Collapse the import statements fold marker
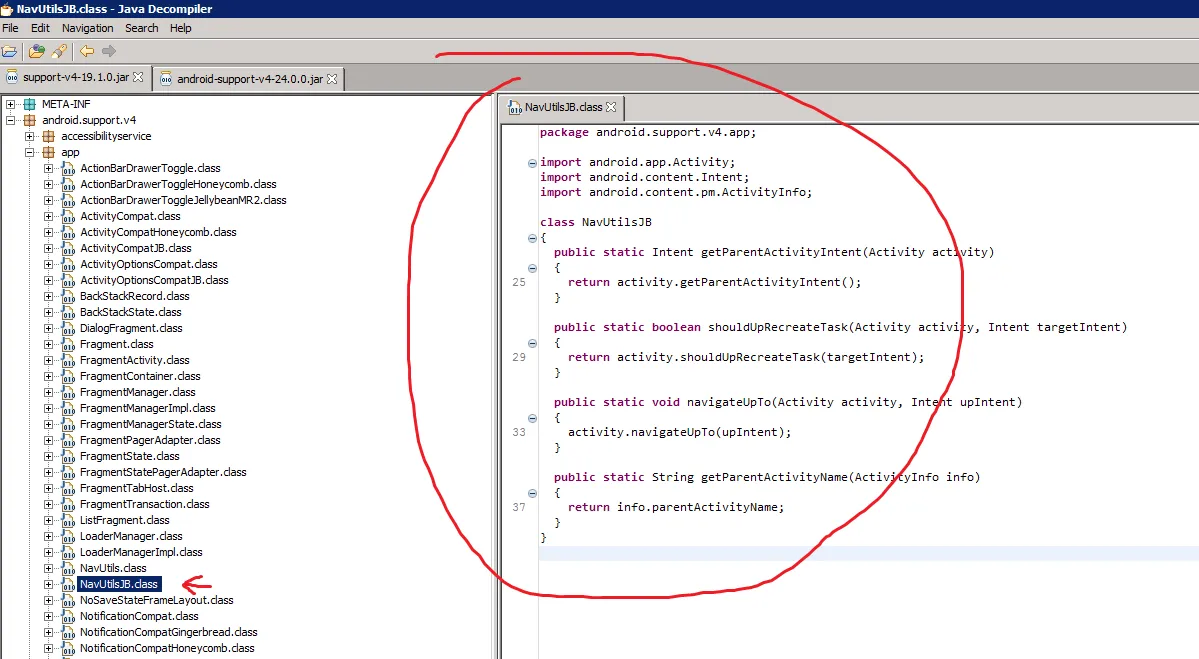This screenshot has height=659, width=1199. [x=532, y=163]
